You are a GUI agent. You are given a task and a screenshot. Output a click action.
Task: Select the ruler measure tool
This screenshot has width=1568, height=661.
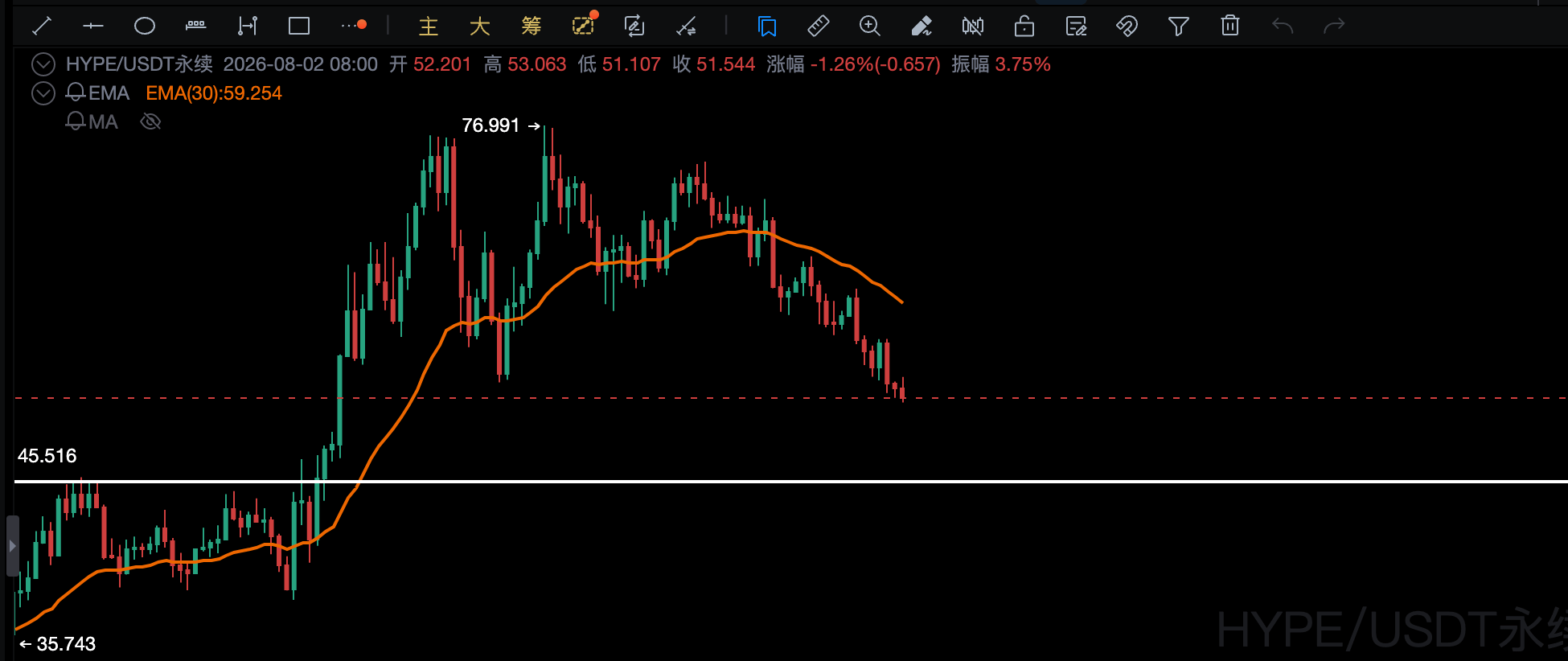click(x=819, y=27)
